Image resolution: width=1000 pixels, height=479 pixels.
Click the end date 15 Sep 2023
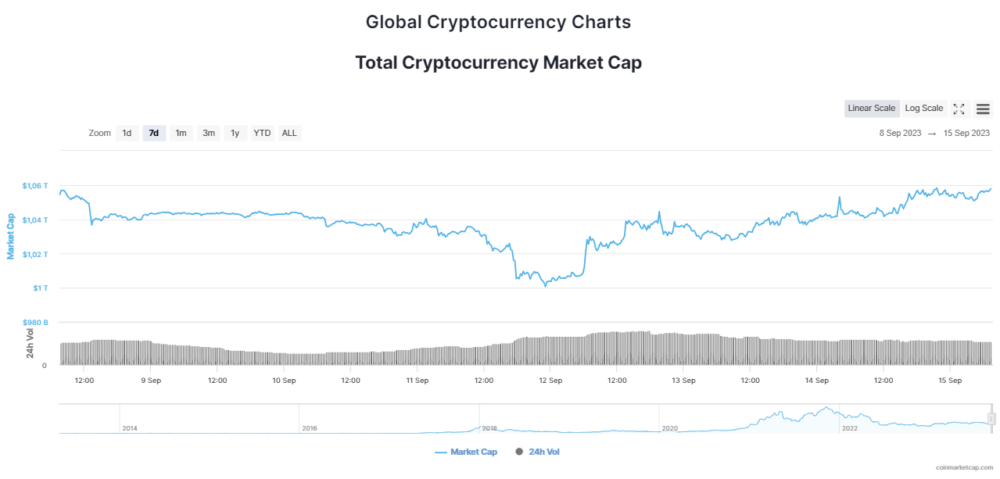pos(966,133)
